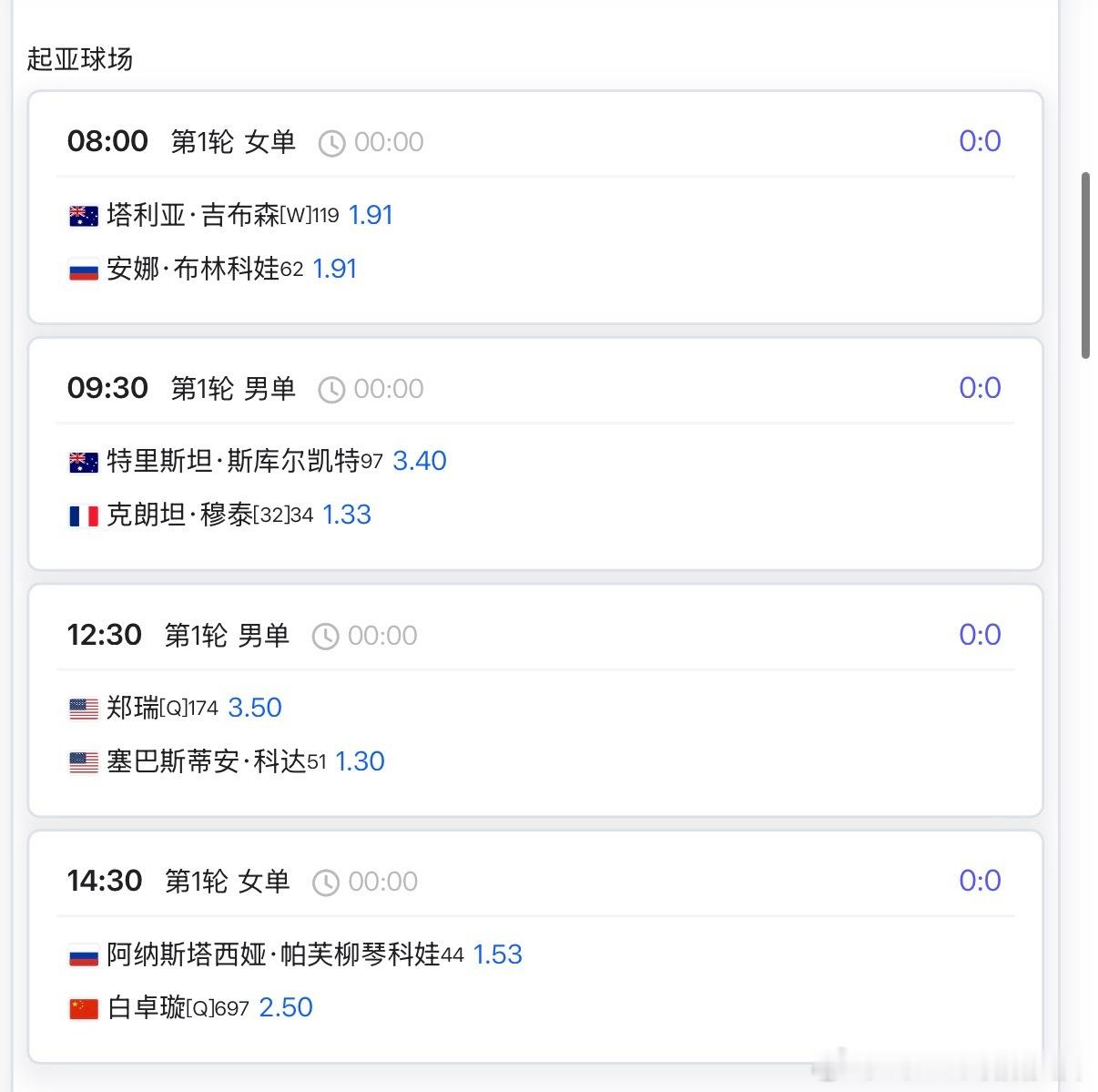Screen dimensions: 1098x1092
Task: Select odds 1.33 for 克朗坦·穆泰
Action: [x=347, y=515]
